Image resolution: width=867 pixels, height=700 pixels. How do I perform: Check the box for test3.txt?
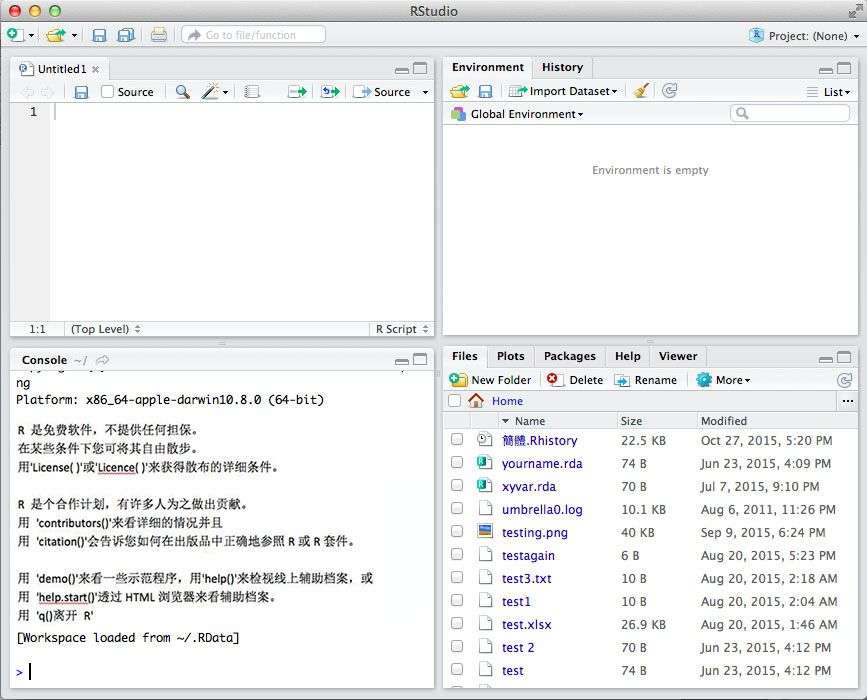click(x=457, y=577)
